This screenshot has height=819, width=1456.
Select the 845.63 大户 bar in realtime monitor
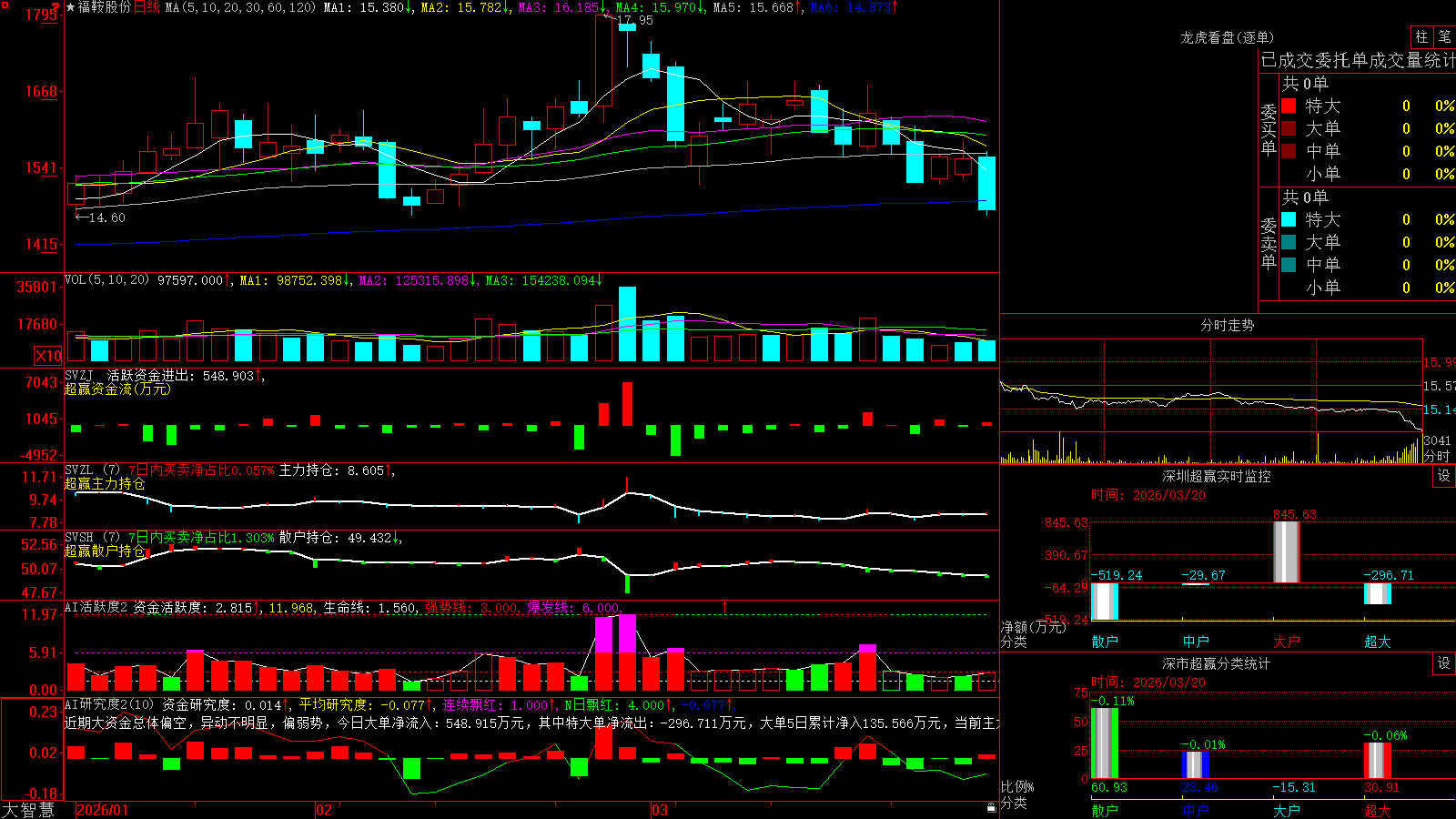[1286, 551]
